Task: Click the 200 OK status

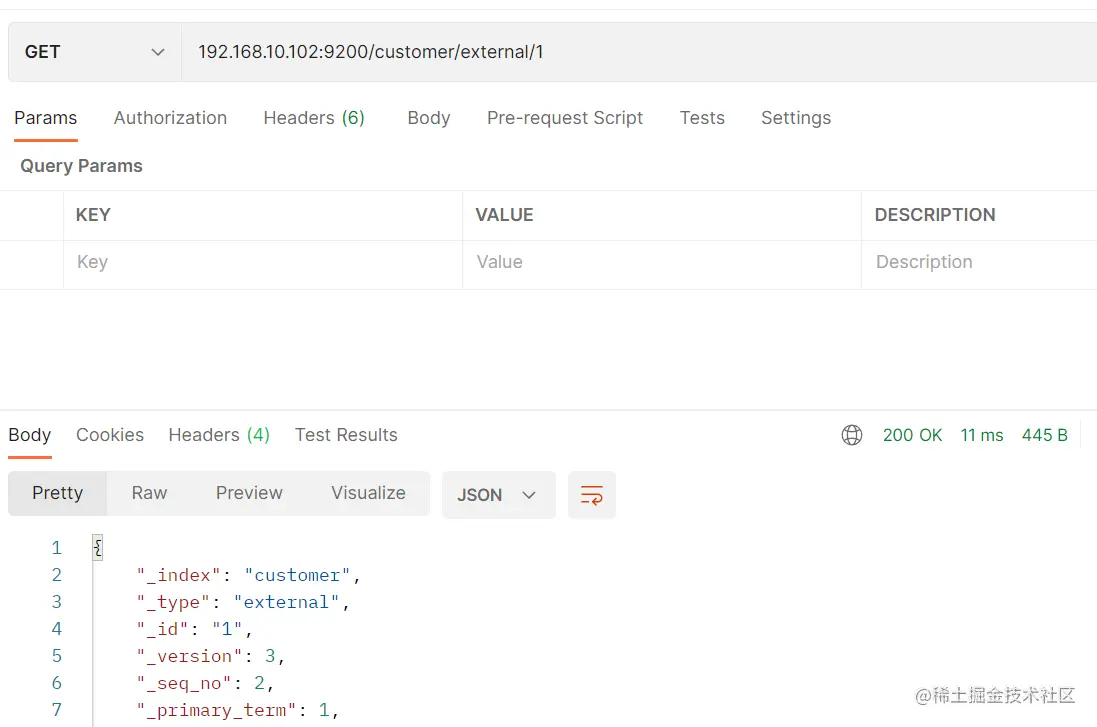Action: click(912, 435)
